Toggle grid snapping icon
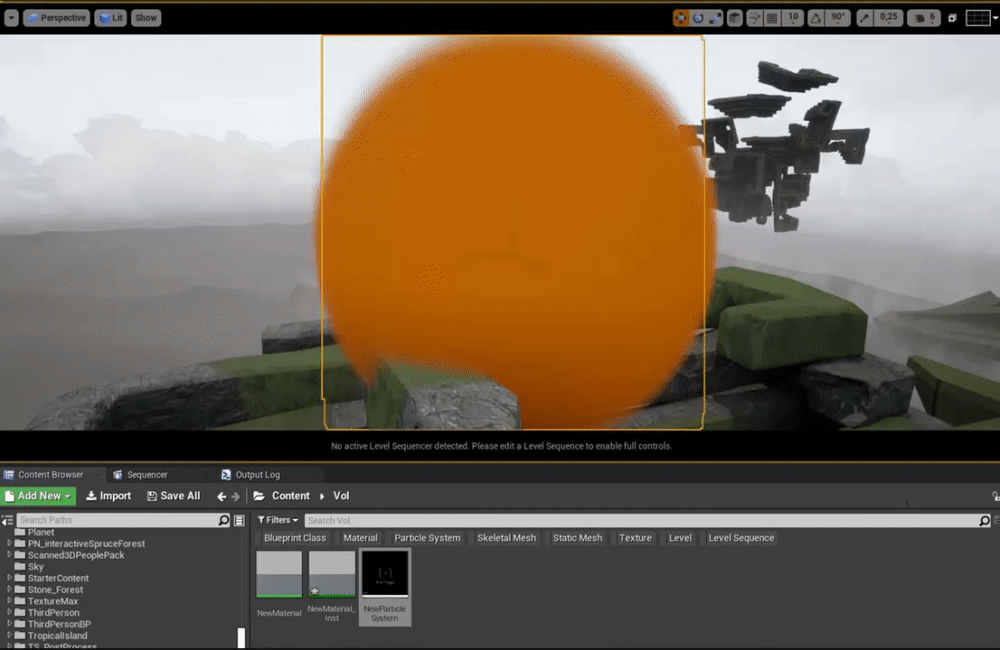Viewport: 1000px width, 650px height. 772,18
